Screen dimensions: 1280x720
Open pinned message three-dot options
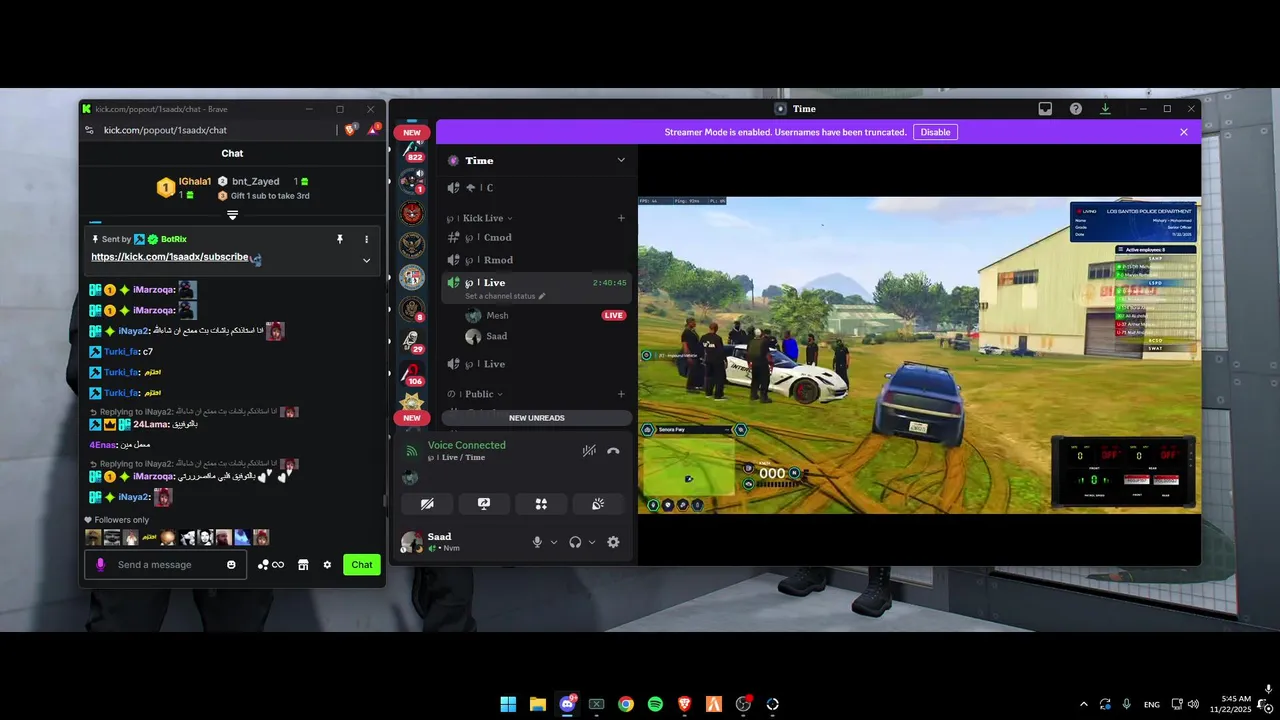tap(366, 239)
